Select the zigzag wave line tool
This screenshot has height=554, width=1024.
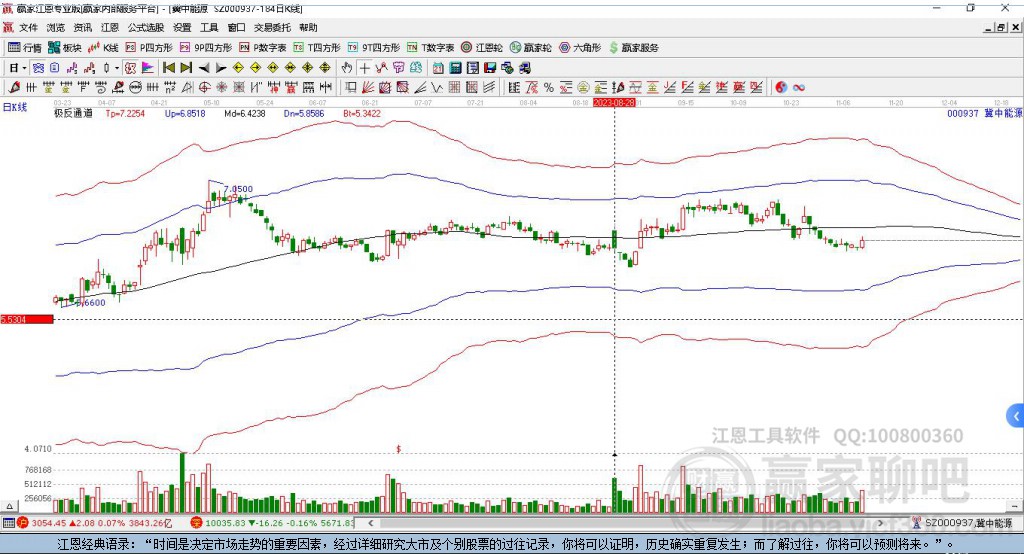pos(437,87)
